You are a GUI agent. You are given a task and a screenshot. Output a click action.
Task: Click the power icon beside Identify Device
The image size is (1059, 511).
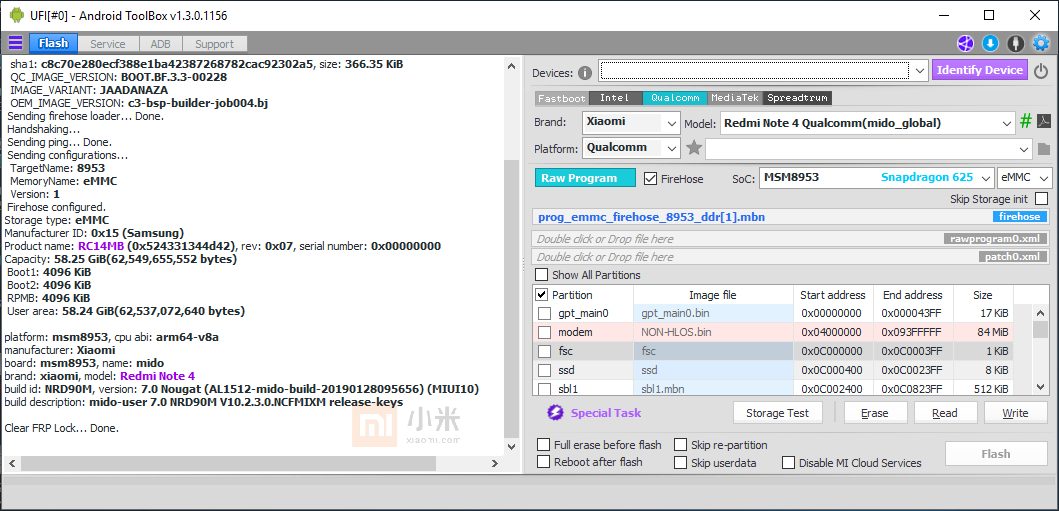tap(1041, 70)
